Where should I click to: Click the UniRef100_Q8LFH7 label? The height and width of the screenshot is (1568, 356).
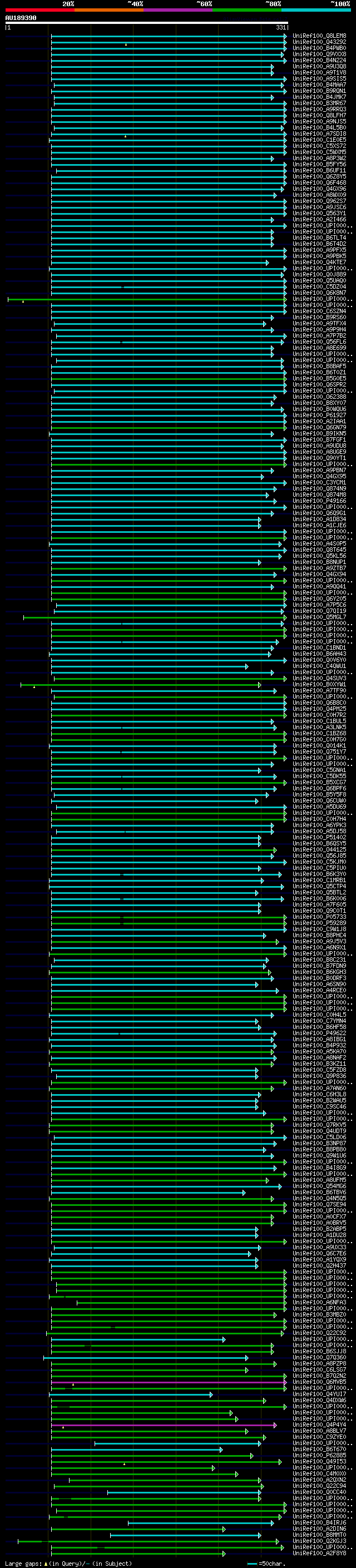(319, 115)
